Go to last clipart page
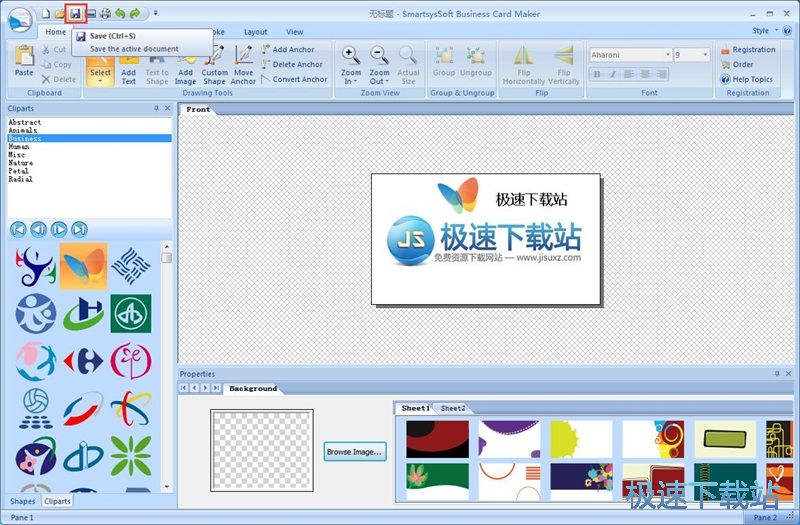The height and width of the screenshot is (525, 800). (79, 230)
